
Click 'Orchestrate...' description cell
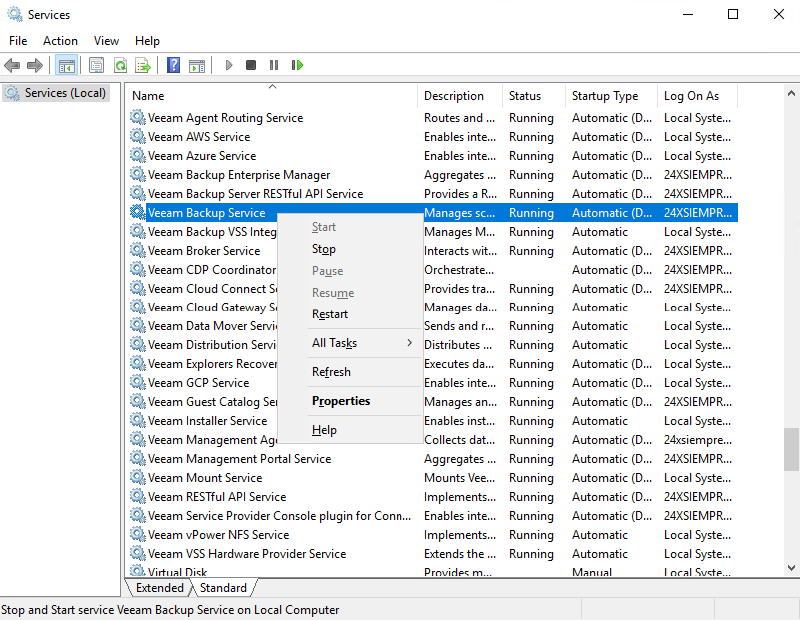click(459, 269)
